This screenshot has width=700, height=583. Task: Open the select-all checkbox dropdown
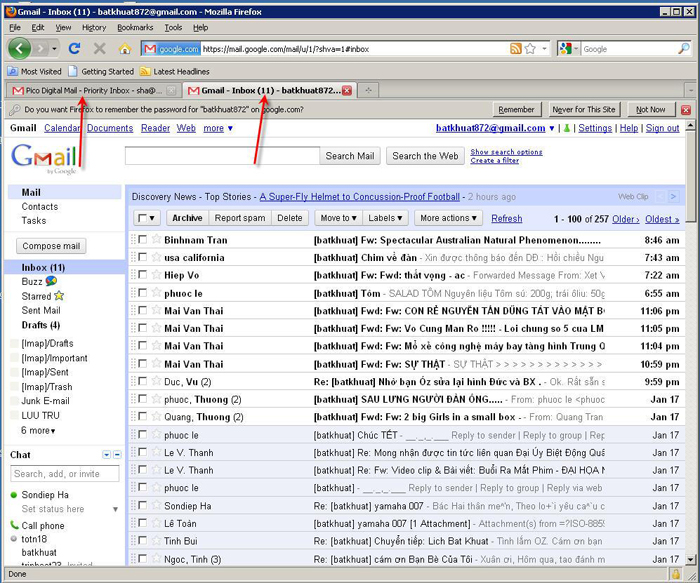click(152, 218)
